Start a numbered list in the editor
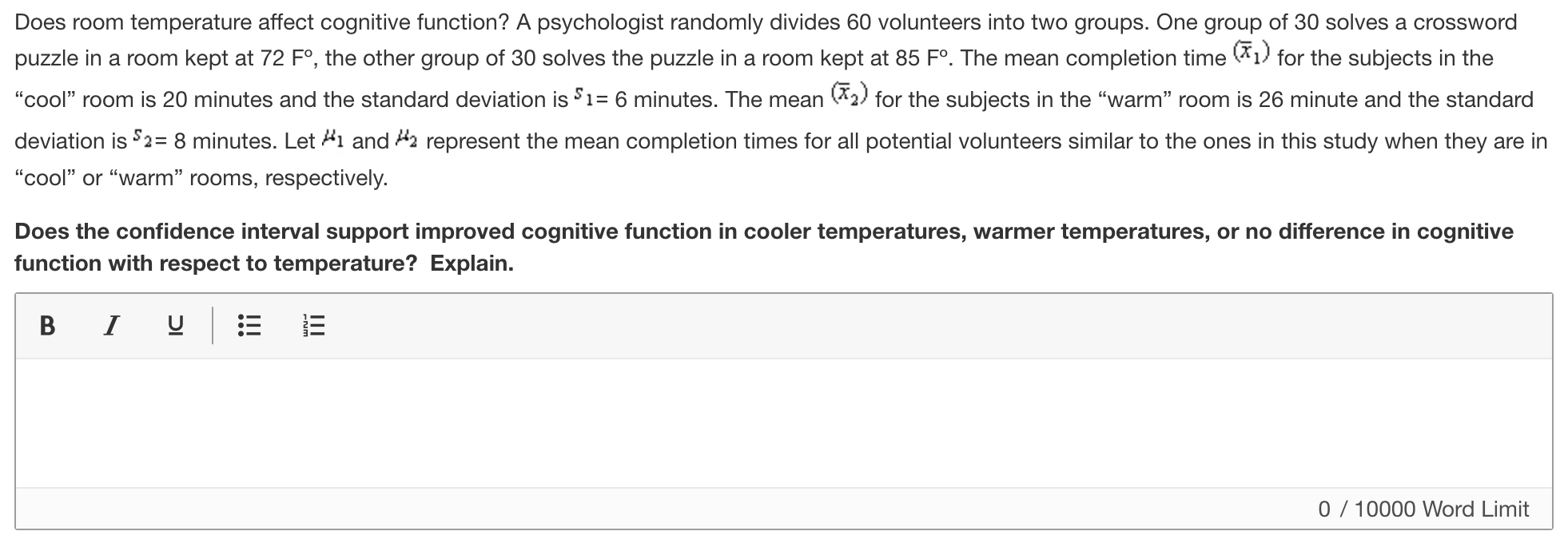Image resolution: width=1568 pixels, height=543 pixels. click(312, 324)
